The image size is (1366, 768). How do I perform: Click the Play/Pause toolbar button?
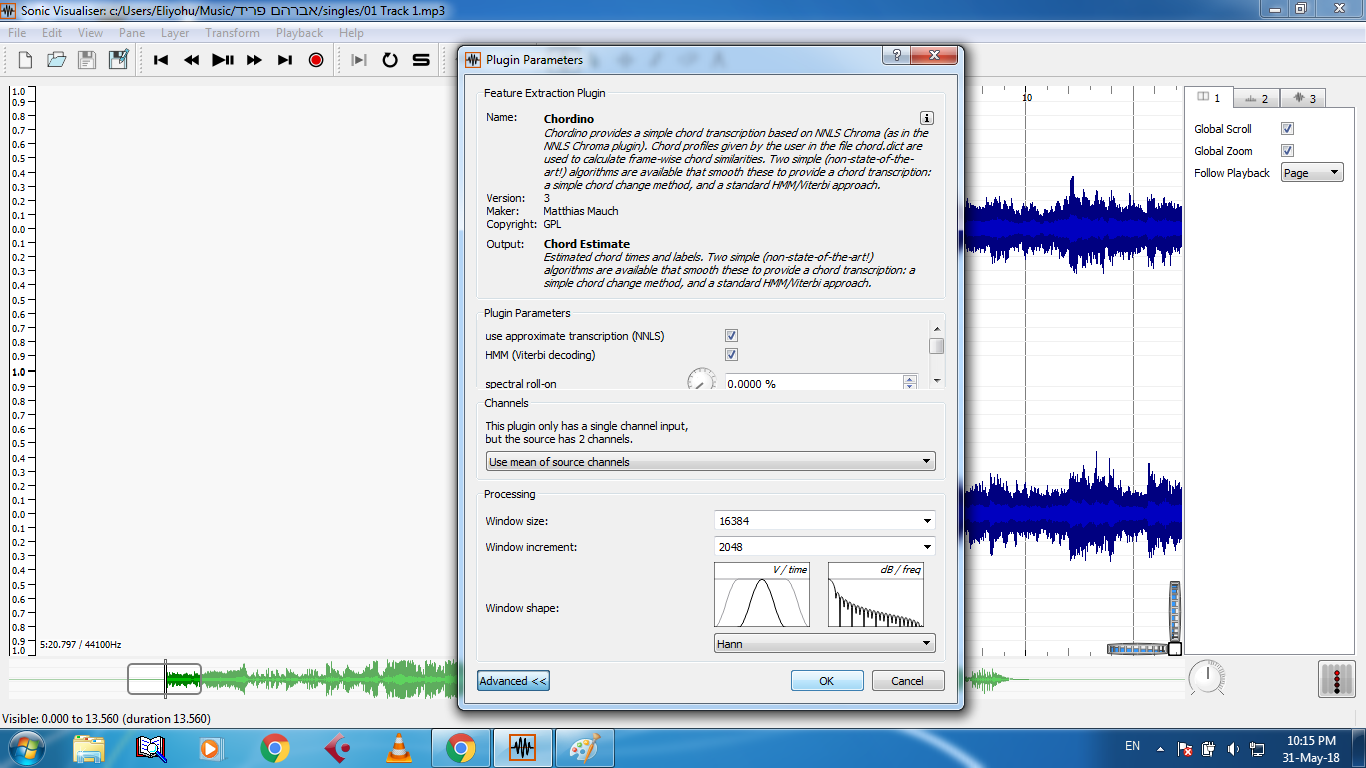click(223, 60)
